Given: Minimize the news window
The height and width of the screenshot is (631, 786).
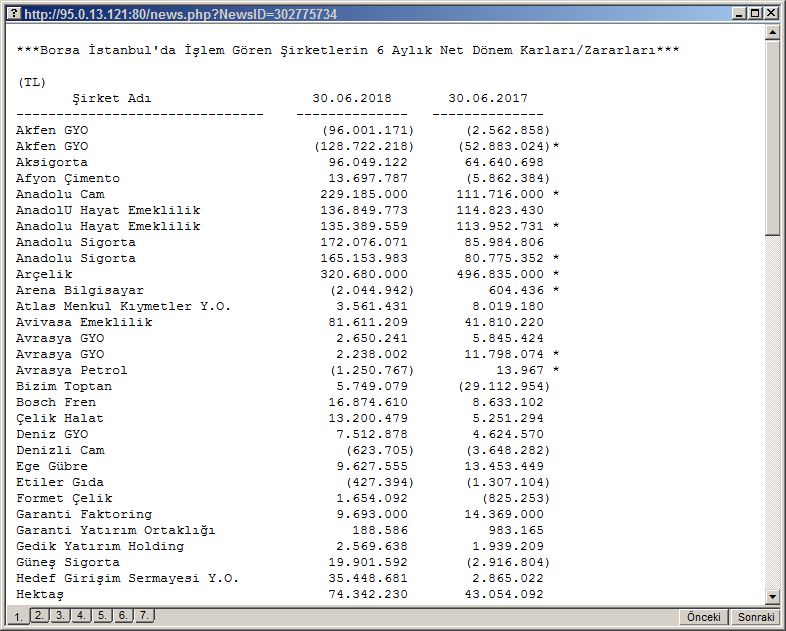Looking at the screenshot, I should click(739, 14).
